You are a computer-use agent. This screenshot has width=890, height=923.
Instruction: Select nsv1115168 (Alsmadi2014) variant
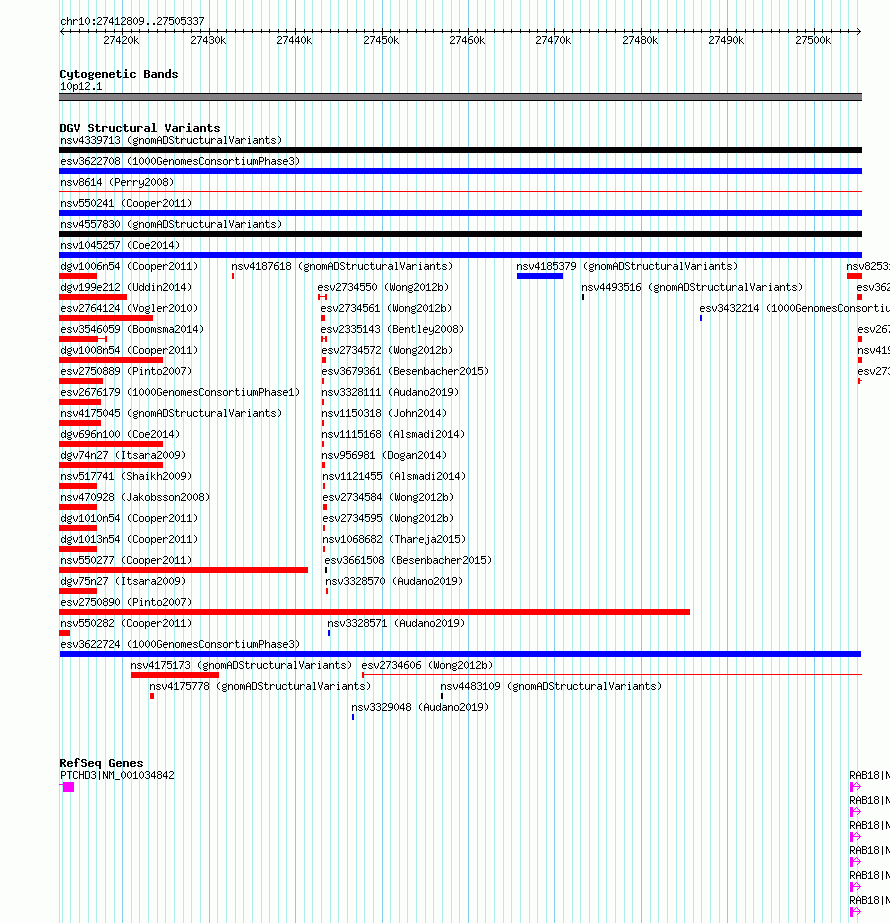click(393, 434)
